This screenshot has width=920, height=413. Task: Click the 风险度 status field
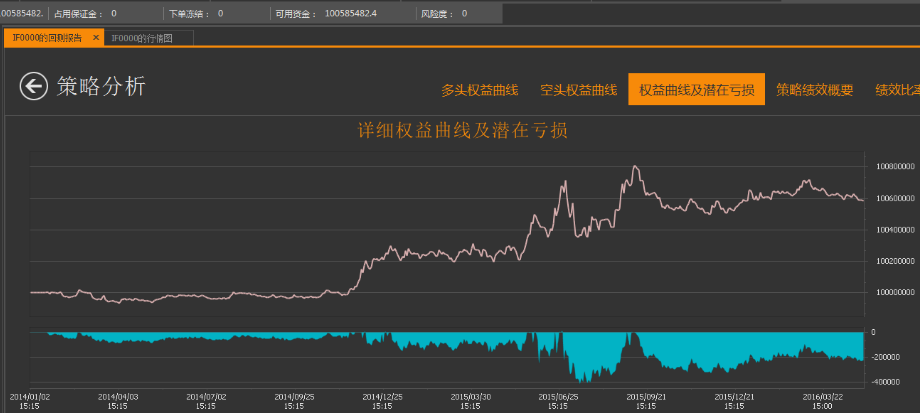[x=444, y=13]
